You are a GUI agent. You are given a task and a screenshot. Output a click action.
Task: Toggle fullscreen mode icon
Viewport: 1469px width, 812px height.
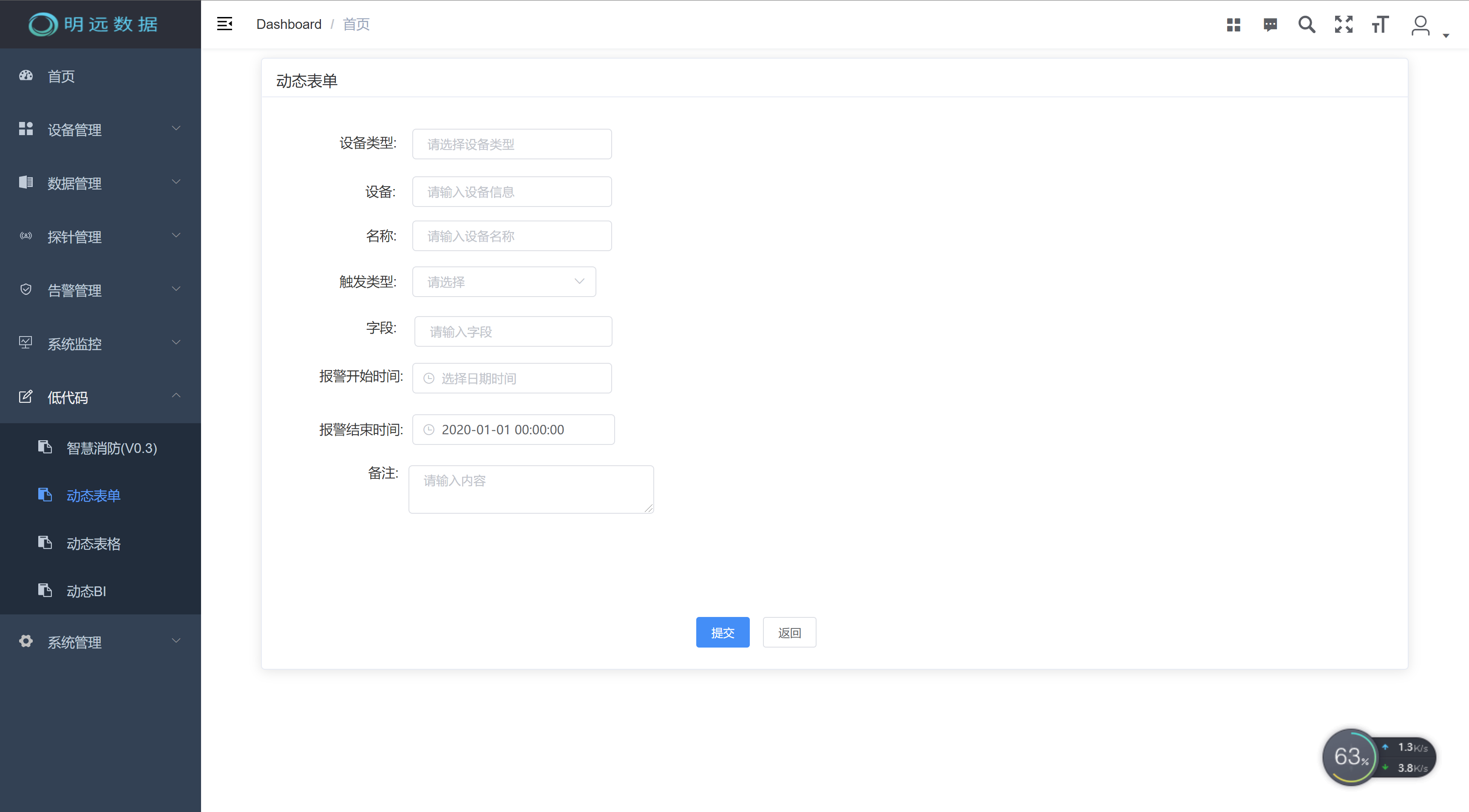tap(1344, 25)
